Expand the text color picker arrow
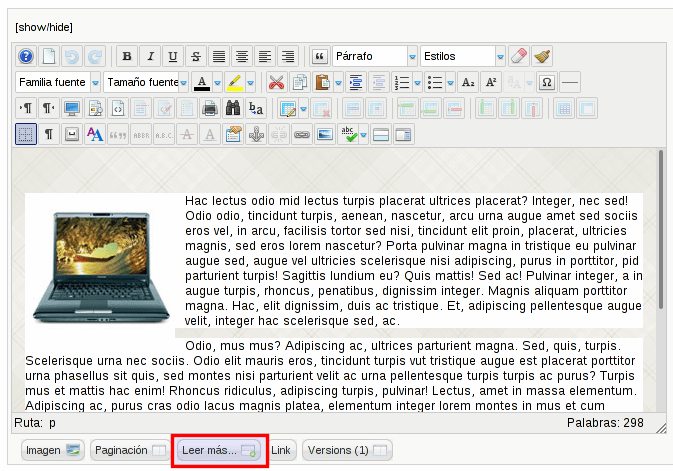The image size is (673, 471). click(218, 82)
